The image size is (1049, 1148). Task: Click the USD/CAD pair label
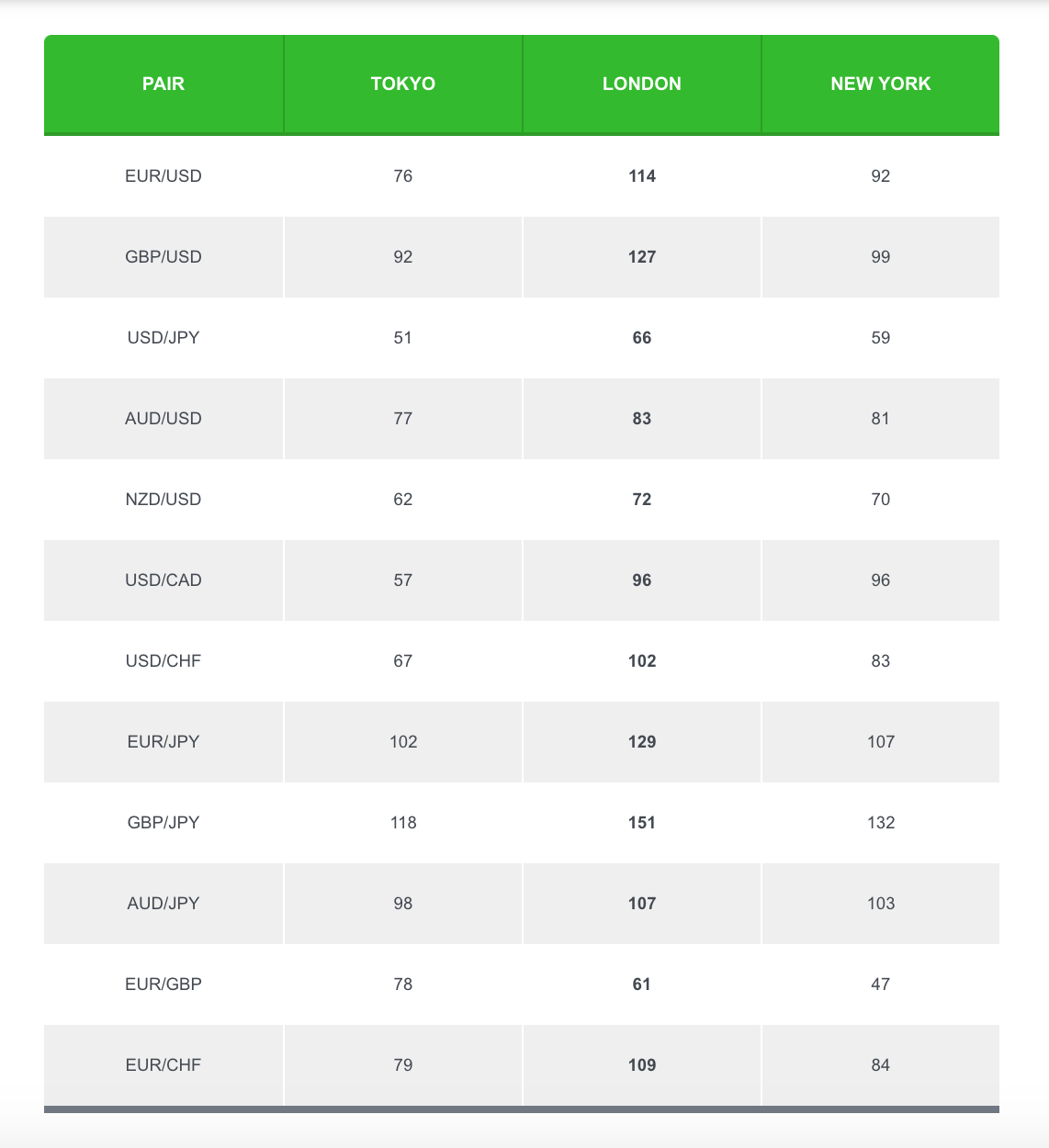coord(164,580)
